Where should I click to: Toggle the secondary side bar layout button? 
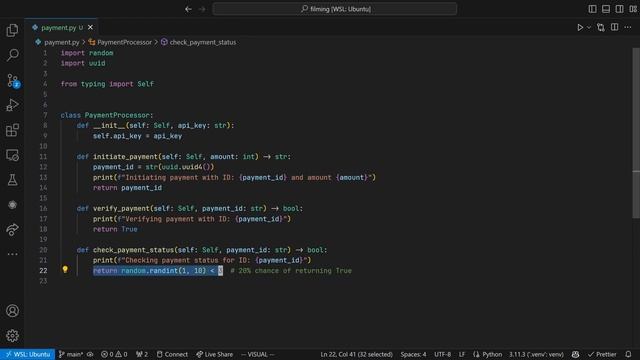pos(619,9)
